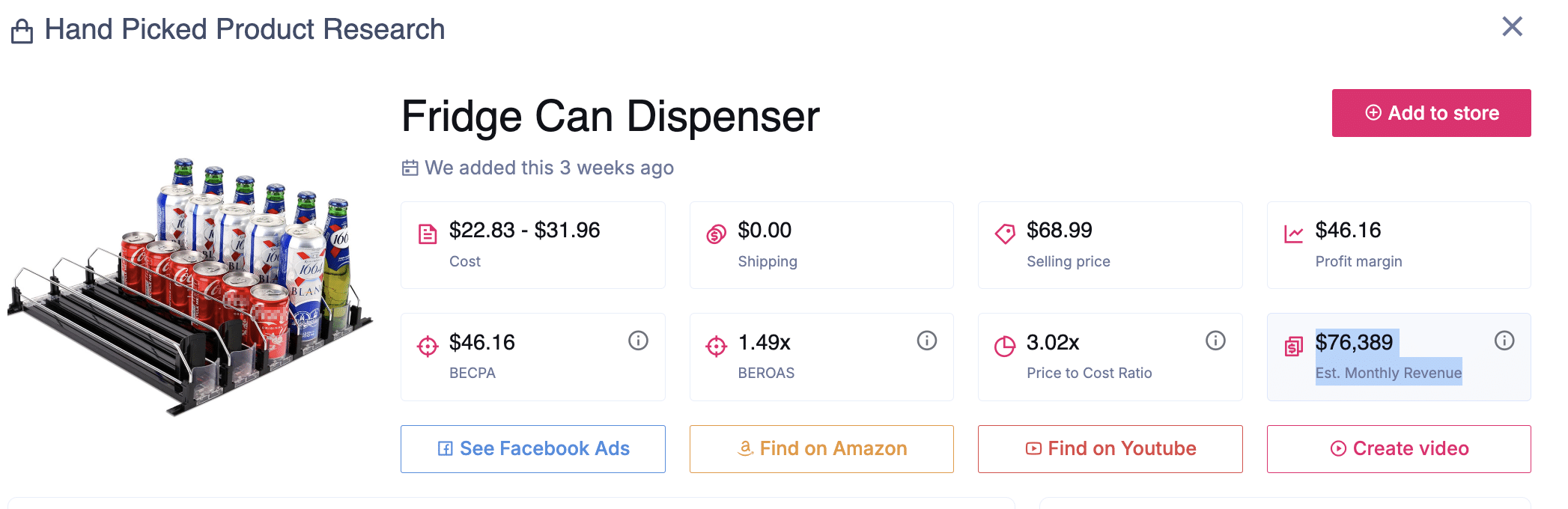The width and height of the screenshot is (1568, 509).
Task: Click the BEROAS info icon
Action: pos(927,341)
